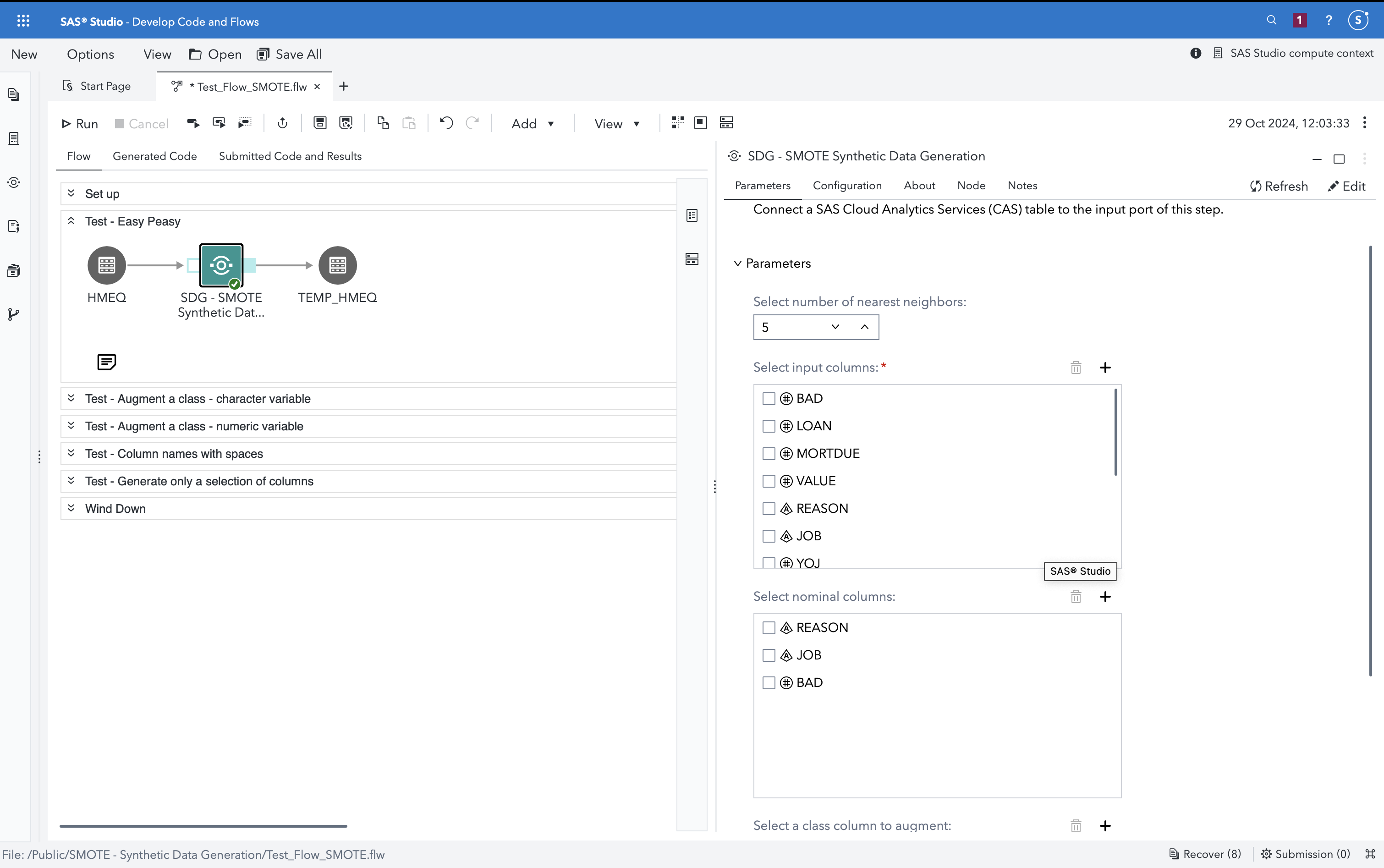This screenshot has height=868, width=1384.
Task: Click Save All in the menu bar
Action: coord(289,54)
